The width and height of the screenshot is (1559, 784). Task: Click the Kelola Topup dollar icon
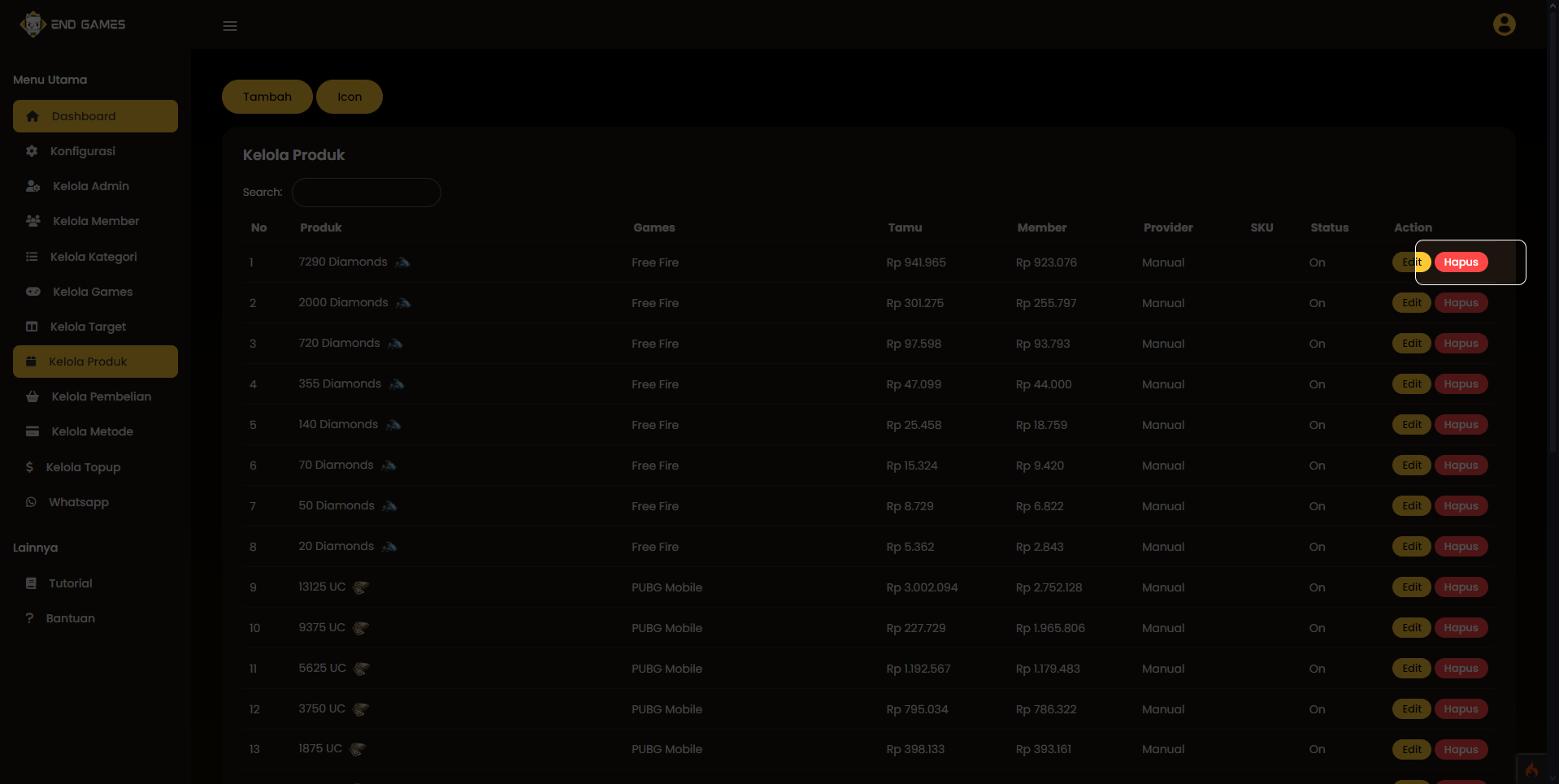click(x=30, y=467)
